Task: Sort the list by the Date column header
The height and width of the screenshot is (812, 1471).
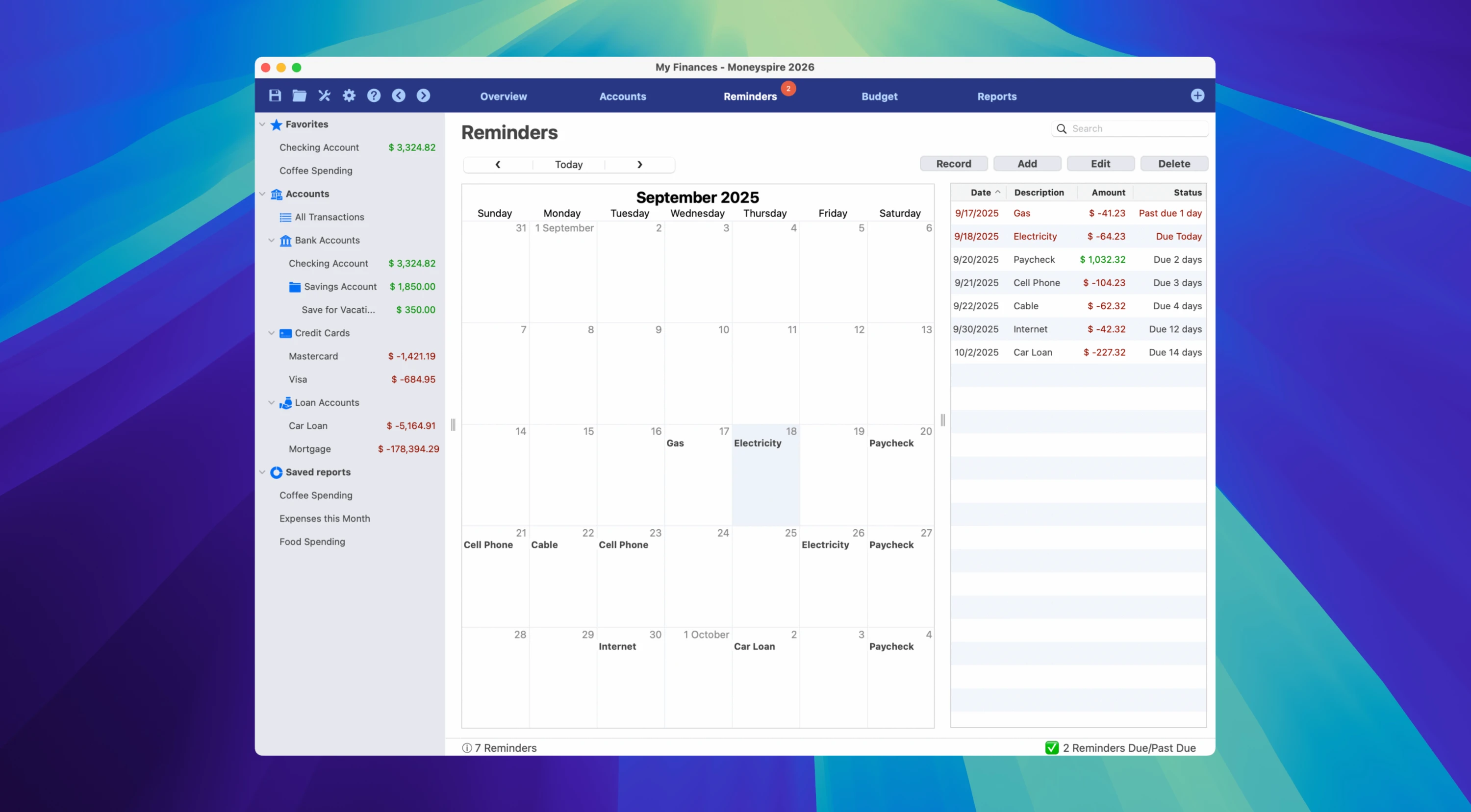Action: [x=981, y=192]
